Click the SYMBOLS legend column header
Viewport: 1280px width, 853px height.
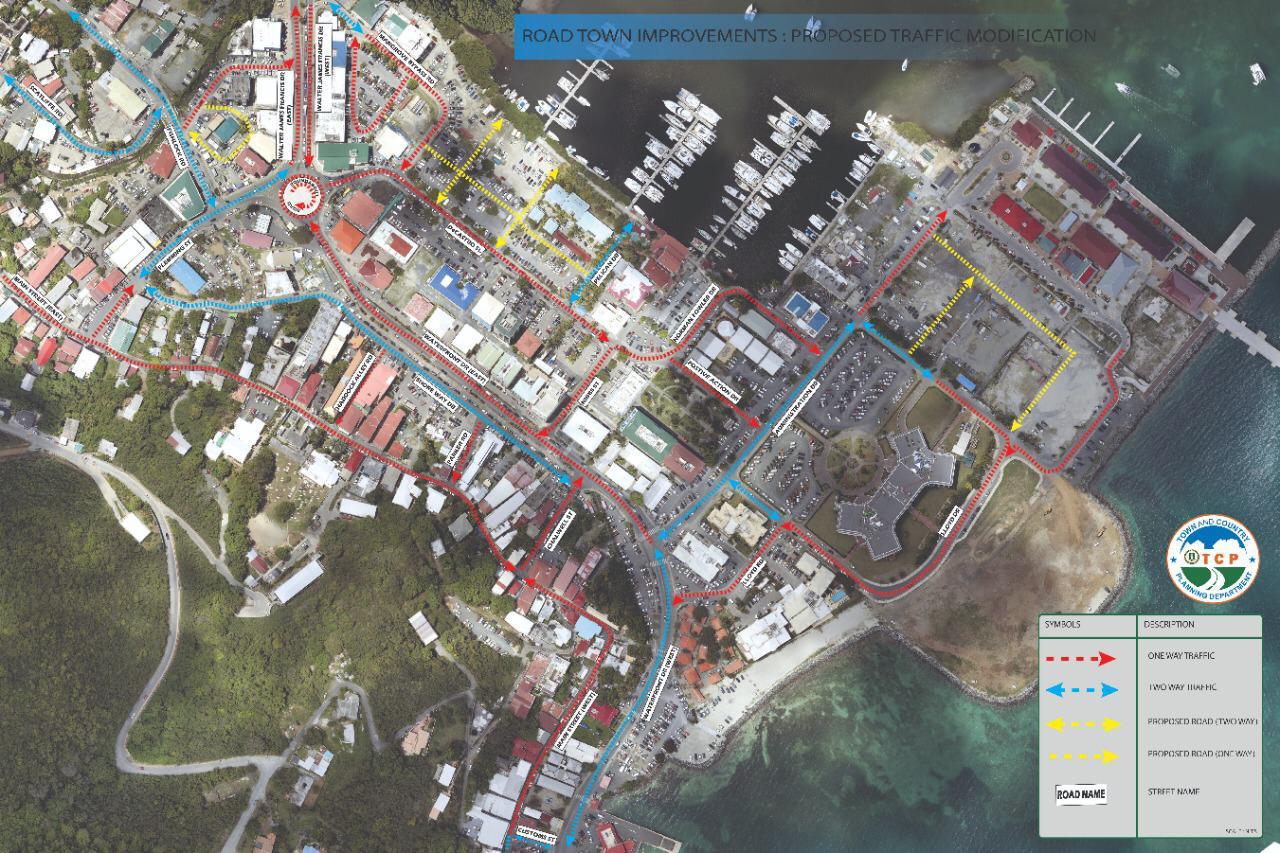point(1063,625)
